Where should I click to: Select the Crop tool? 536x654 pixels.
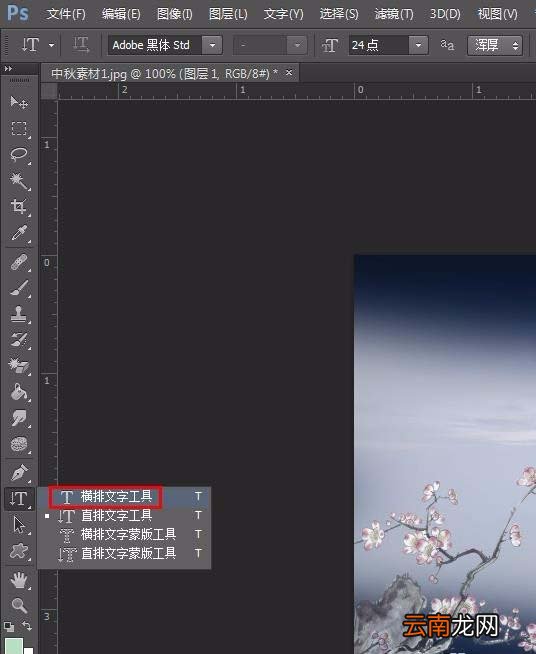coord(19,206)
